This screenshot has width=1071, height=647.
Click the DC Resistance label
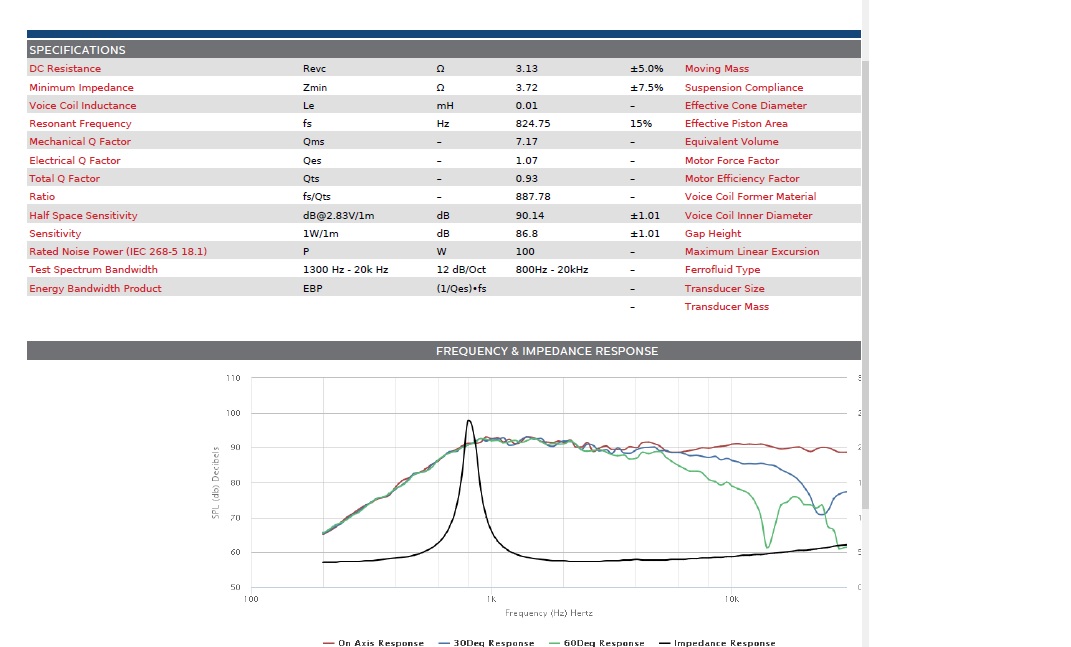(x=65, y=68)
